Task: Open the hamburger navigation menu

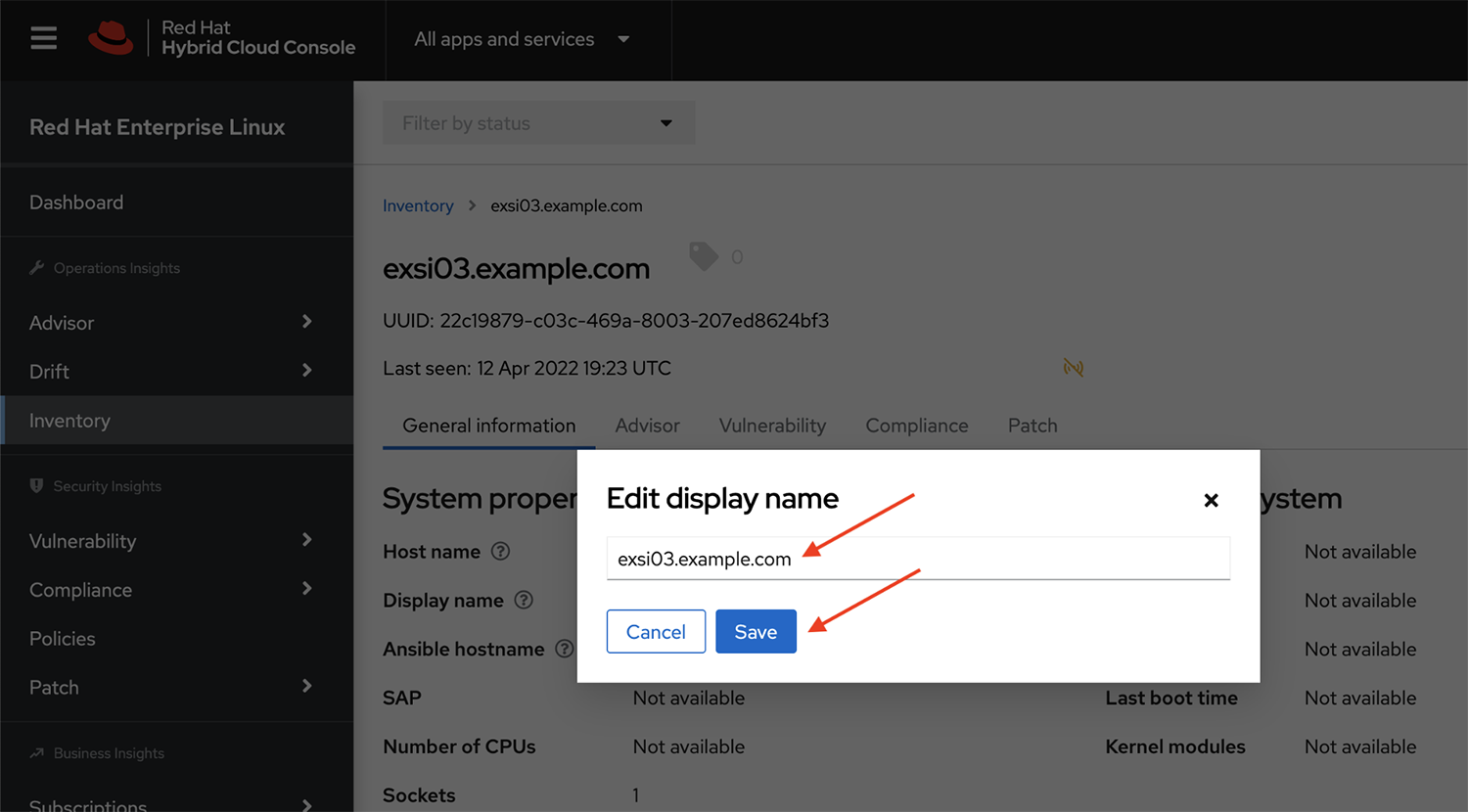Action: point(43,39)
